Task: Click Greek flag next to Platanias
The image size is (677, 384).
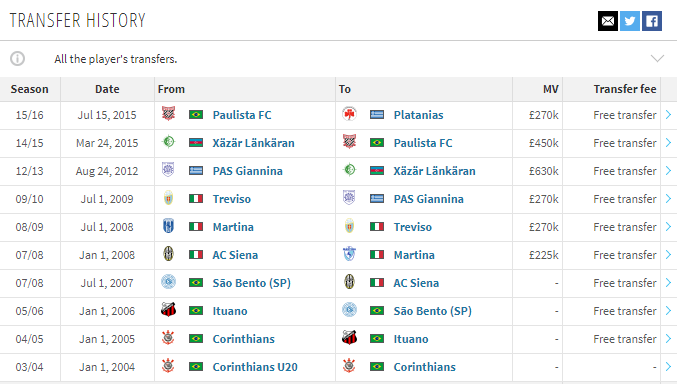Action: tap(377, 114)
